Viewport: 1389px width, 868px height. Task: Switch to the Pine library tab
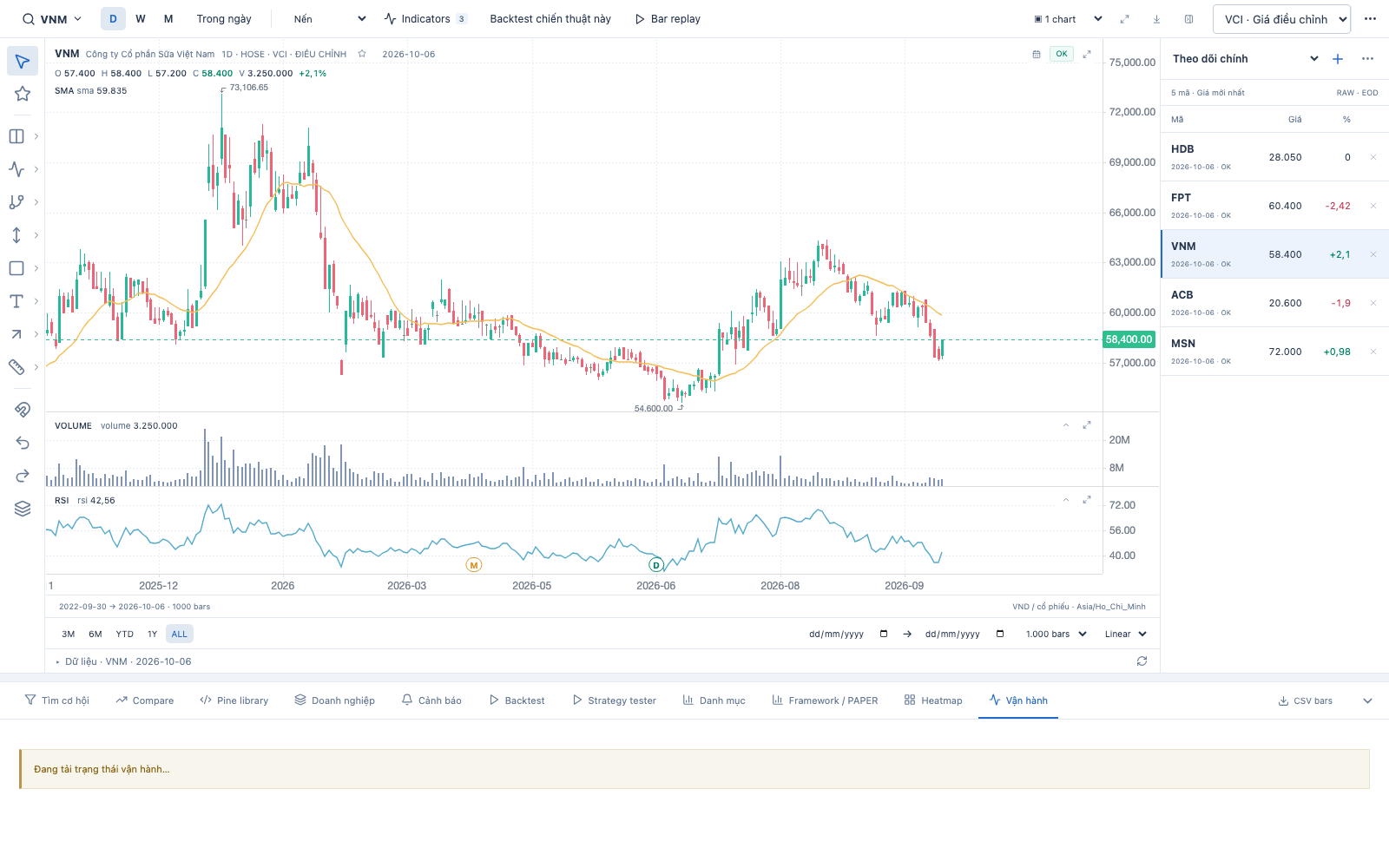[234, 700]
